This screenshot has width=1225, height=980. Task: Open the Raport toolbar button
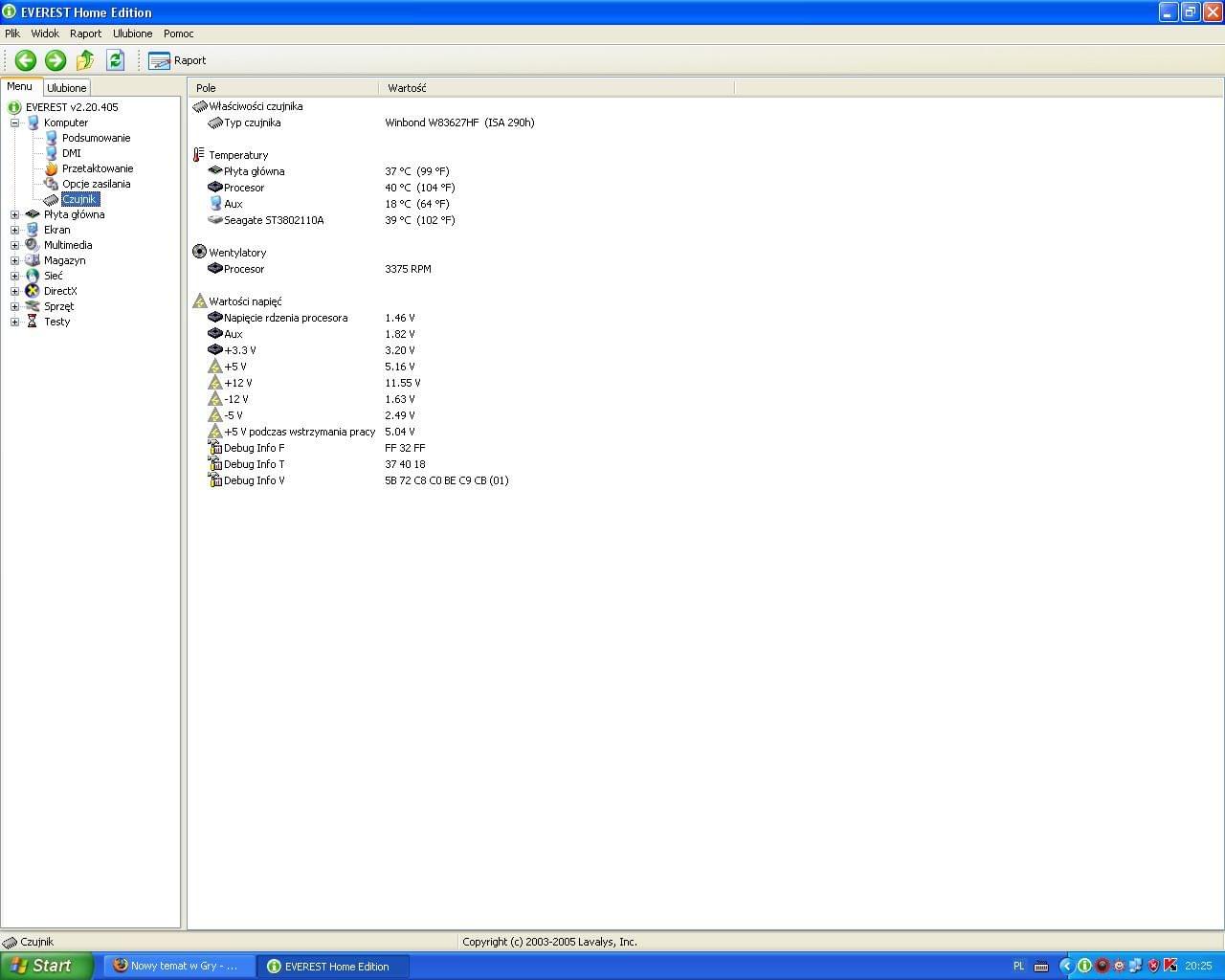(x=178, y=60)
